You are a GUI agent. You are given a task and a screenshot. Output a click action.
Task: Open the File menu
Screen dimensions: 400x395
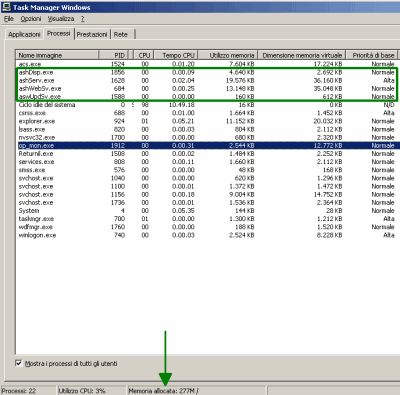(9, 19)
